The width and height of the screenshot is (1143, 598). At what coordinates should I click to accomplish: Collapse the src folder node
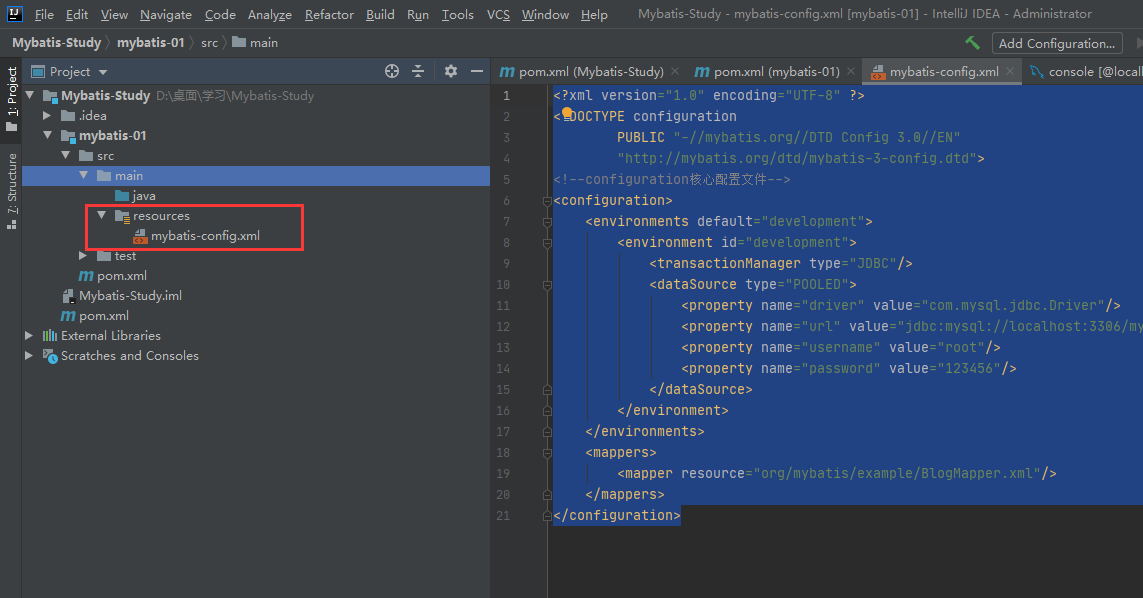pos(66,155)
